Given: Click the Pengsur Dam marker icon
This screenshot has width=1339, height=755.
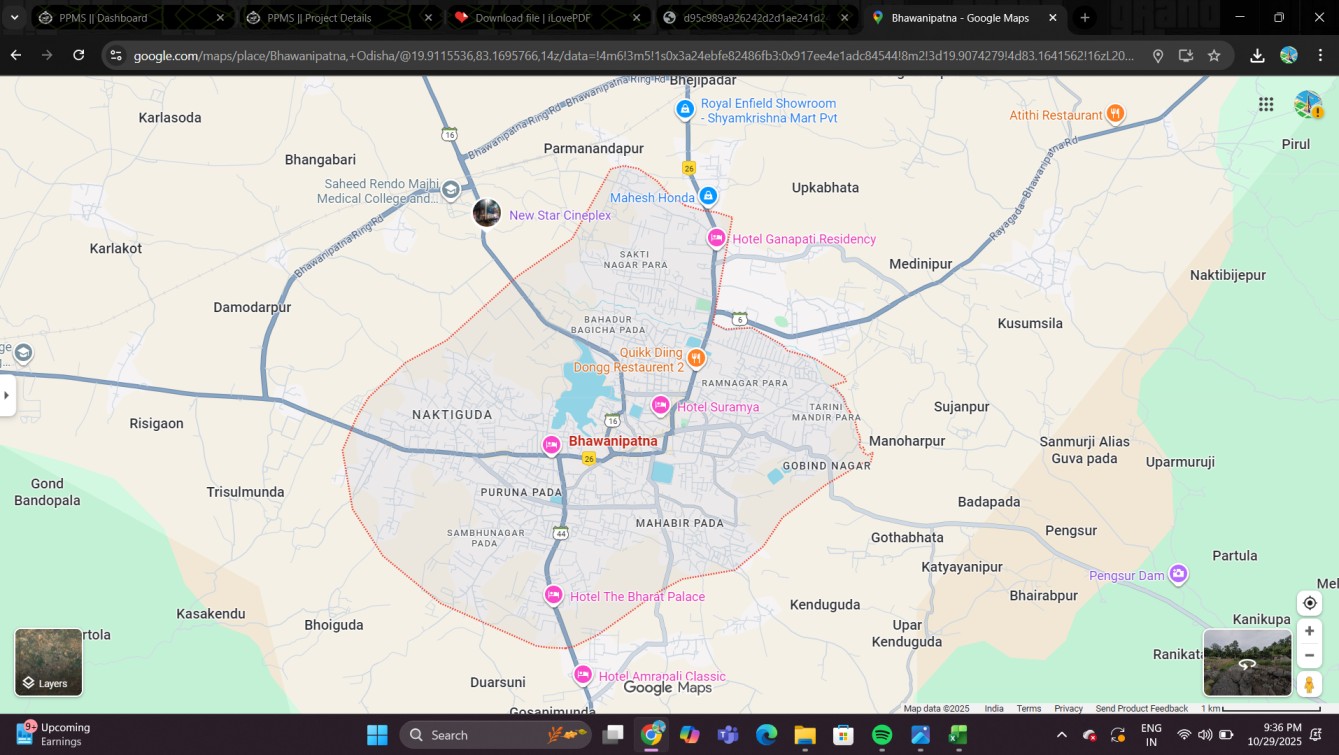Looking at the screenshot, I should tap(1178, 574).
